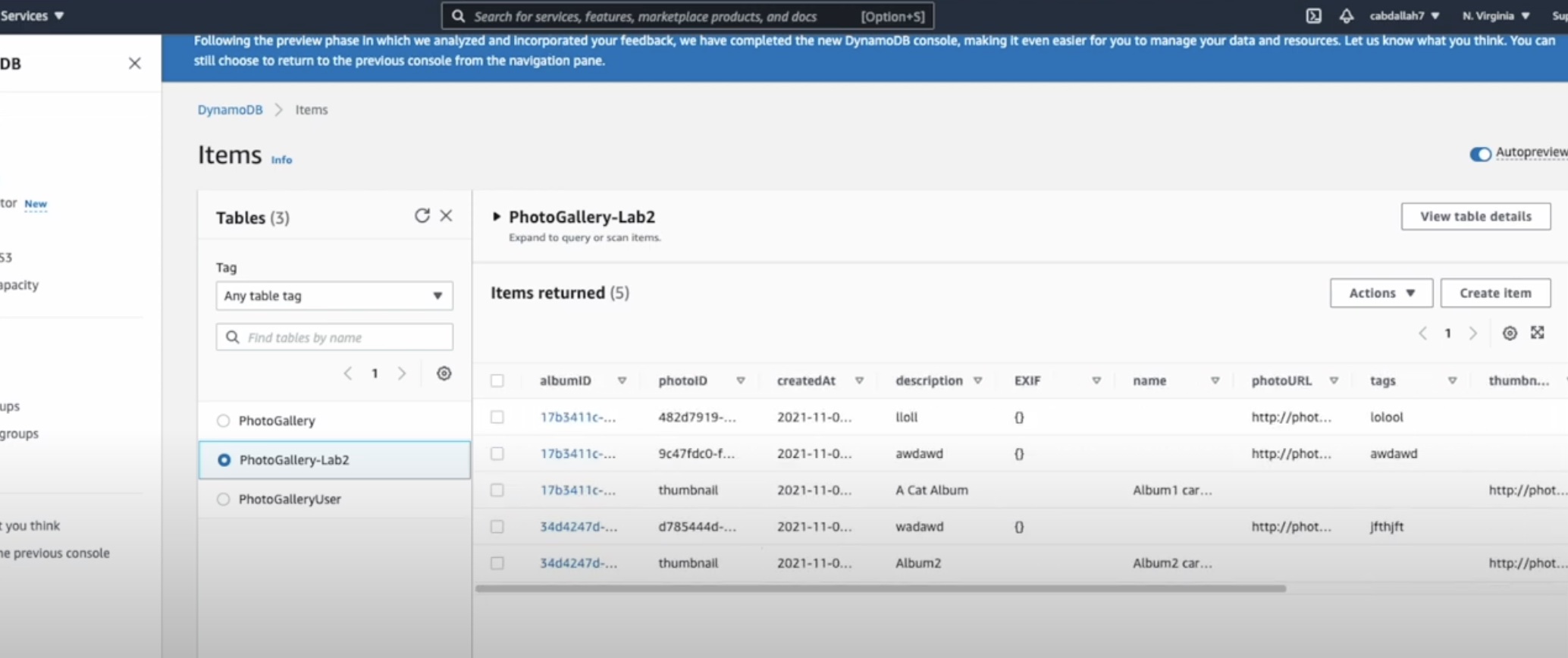Open albumID link in wadawd row
This screenshot has height=658, width=1568.
(x=579, y=526)
